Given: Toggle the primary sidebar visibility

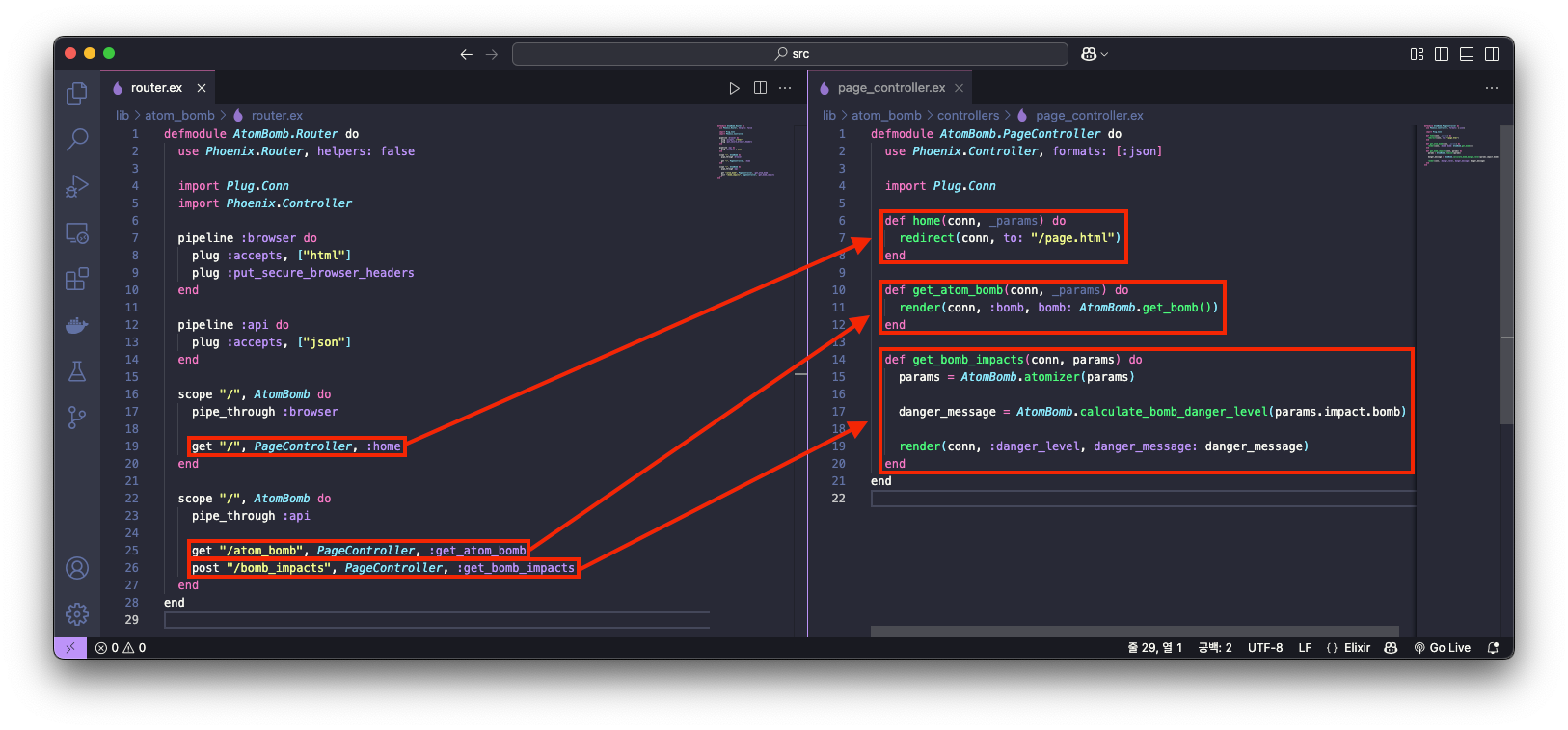Looking at the screenshot, I should (1442, 54).
